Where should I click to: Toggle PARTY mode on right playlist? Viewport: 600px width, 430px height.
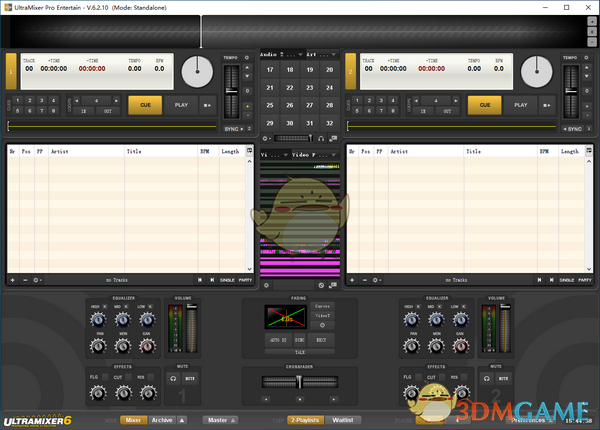click(585, 280)
